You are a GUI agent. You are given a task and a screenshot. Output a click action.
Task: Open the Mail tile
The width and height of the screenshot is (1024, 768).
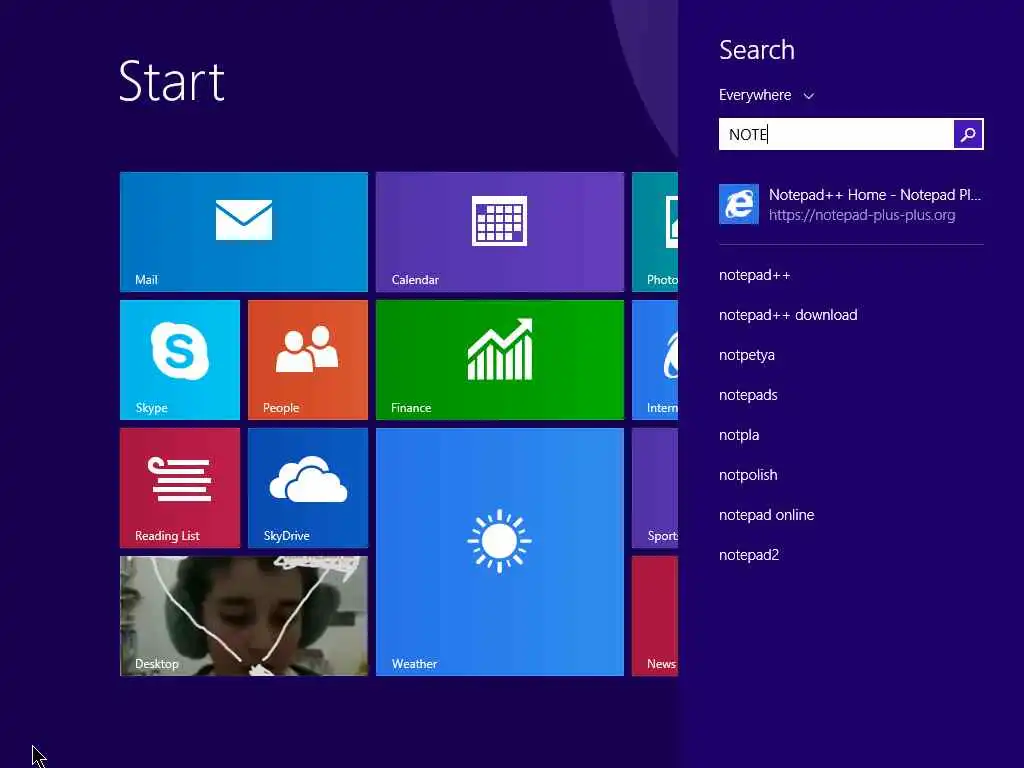tap(244, 232)
